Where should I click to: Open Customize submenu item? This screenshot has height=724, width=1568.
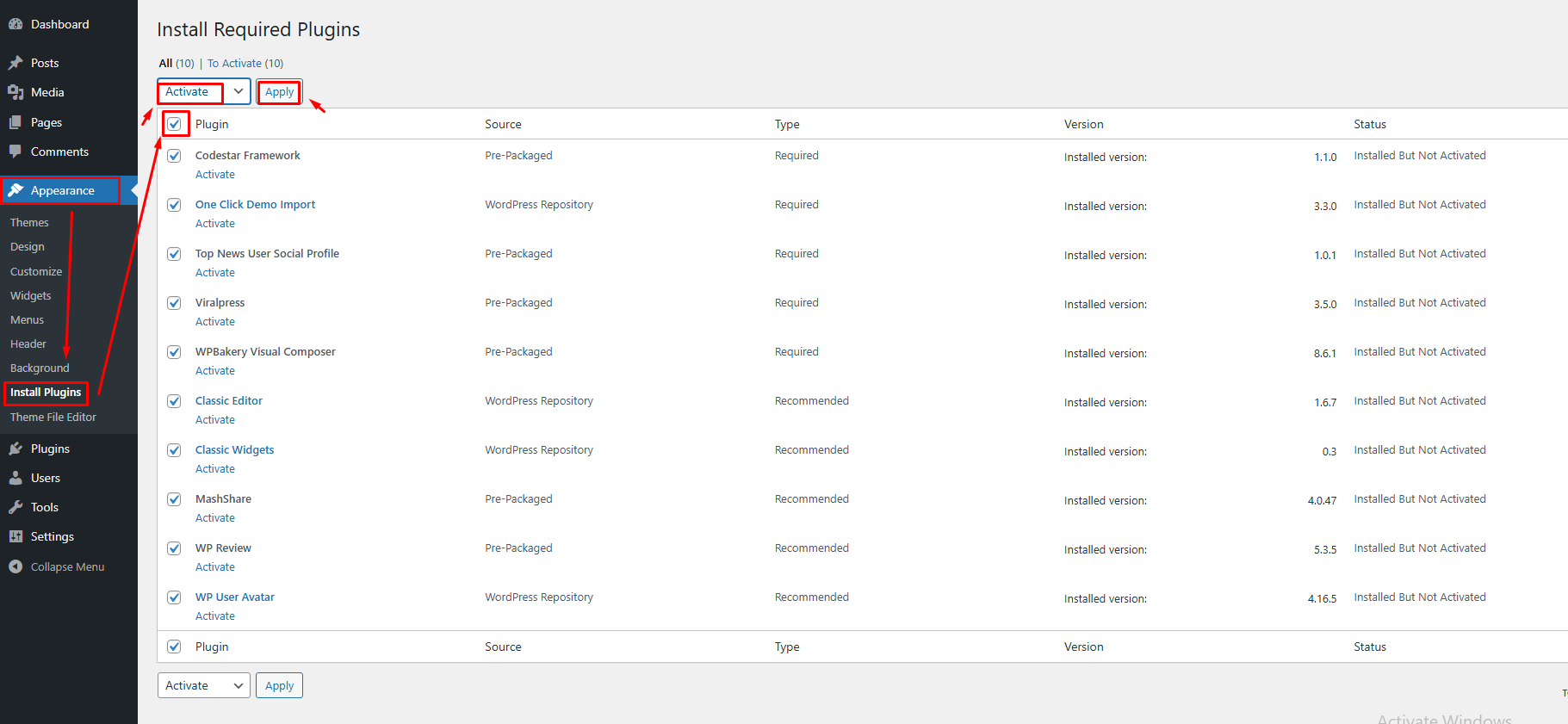pos(36,271)
